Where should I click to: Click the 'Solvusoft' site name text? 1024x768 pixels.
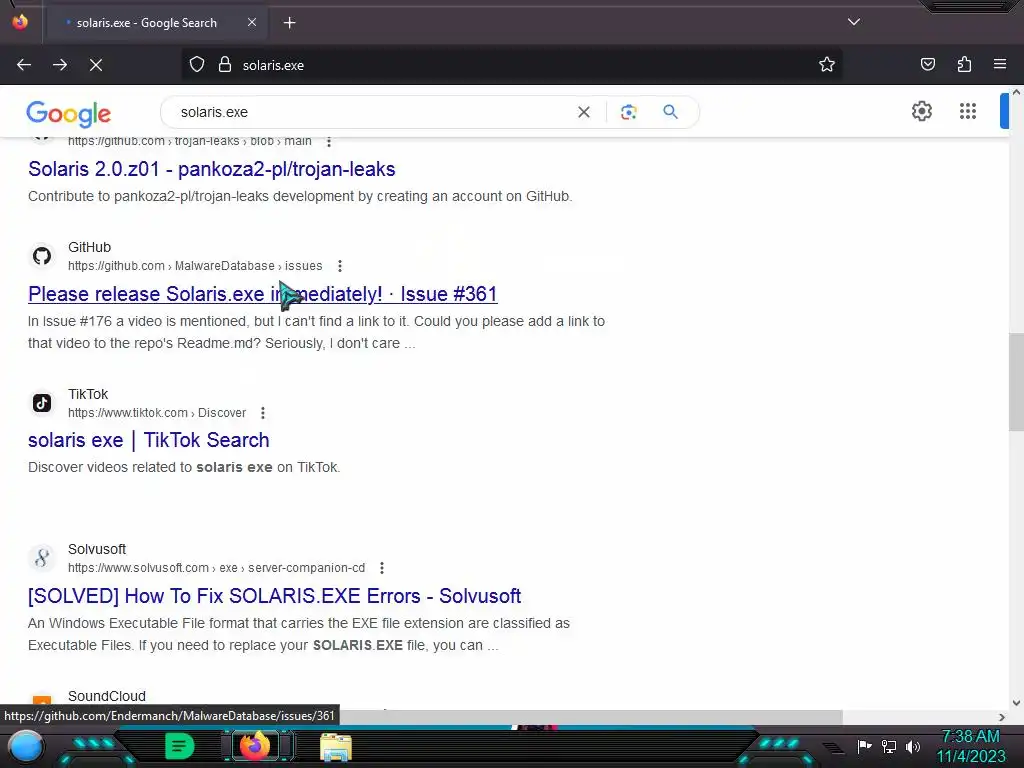click(97, 549)
